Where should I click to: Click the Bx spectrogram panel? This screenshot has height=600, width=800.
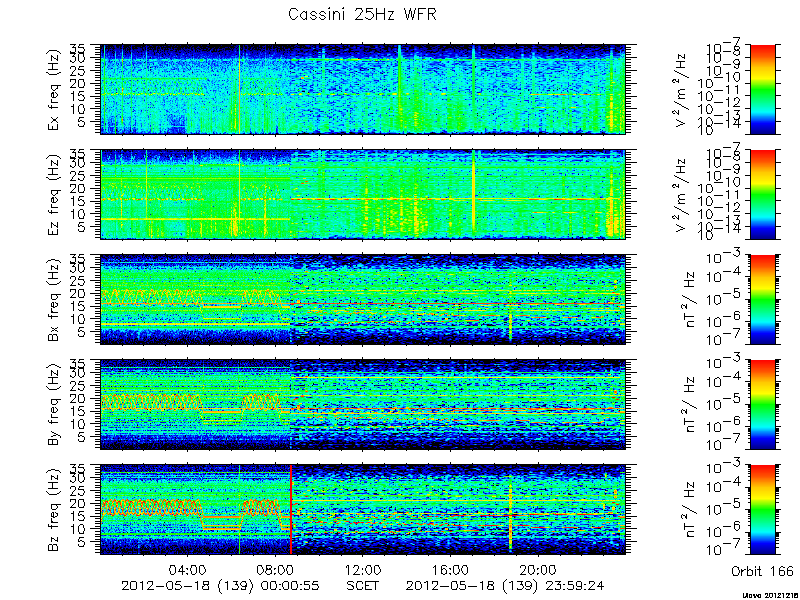[x=363, y=299]
